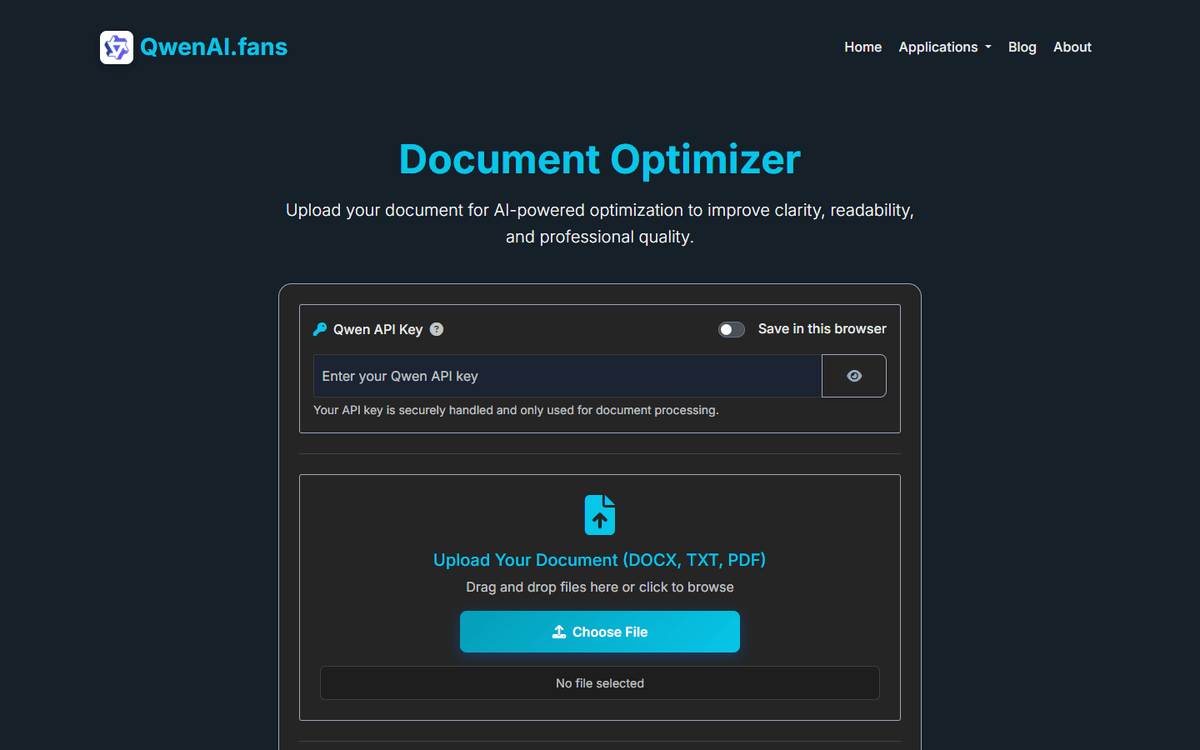Click the Upload Your Document heading
This screenshot has height=750, width=1200.
pyautogui.click(x=600, y=560)
